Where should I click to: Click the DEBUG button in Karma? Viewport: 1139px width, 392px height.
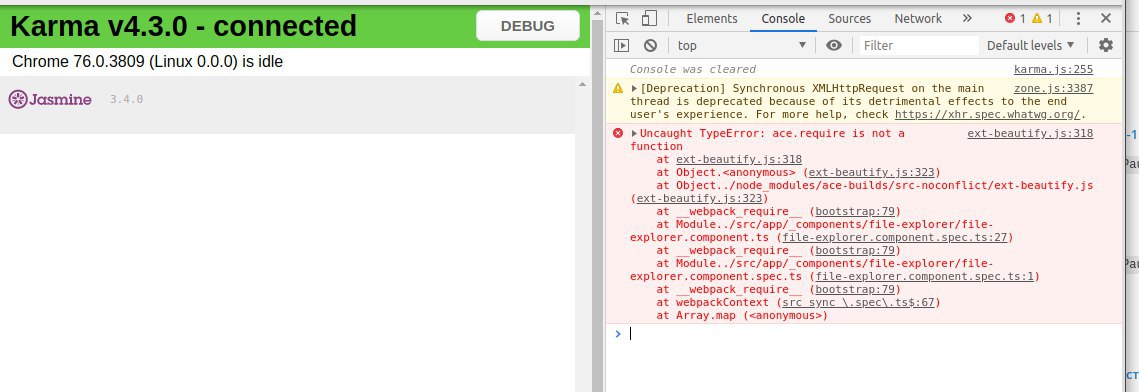point(527,26)
